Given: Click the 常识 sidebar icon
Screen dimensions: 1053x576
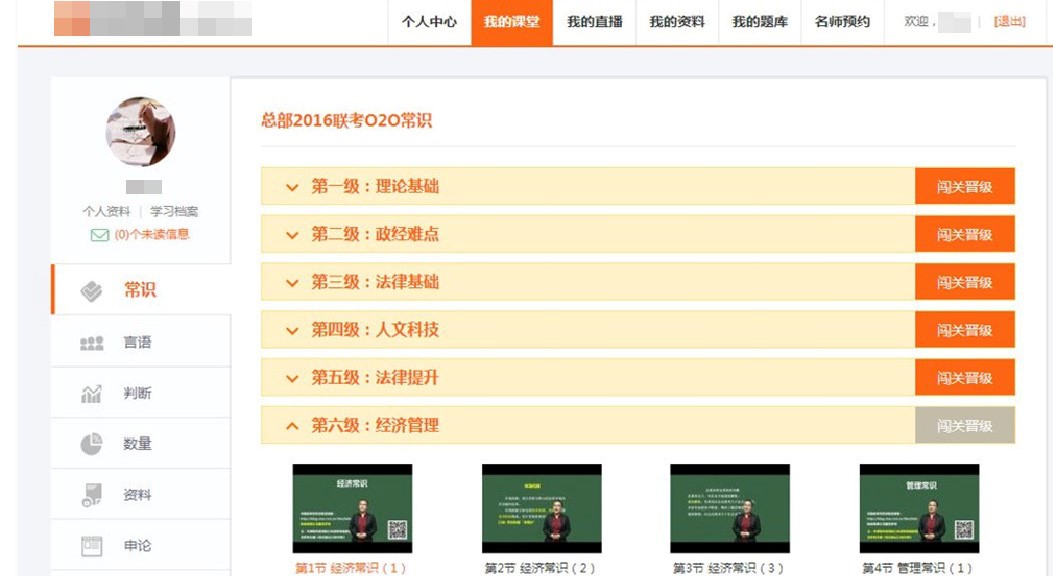Looking at the screenshot, I should [x=91, y=291].
